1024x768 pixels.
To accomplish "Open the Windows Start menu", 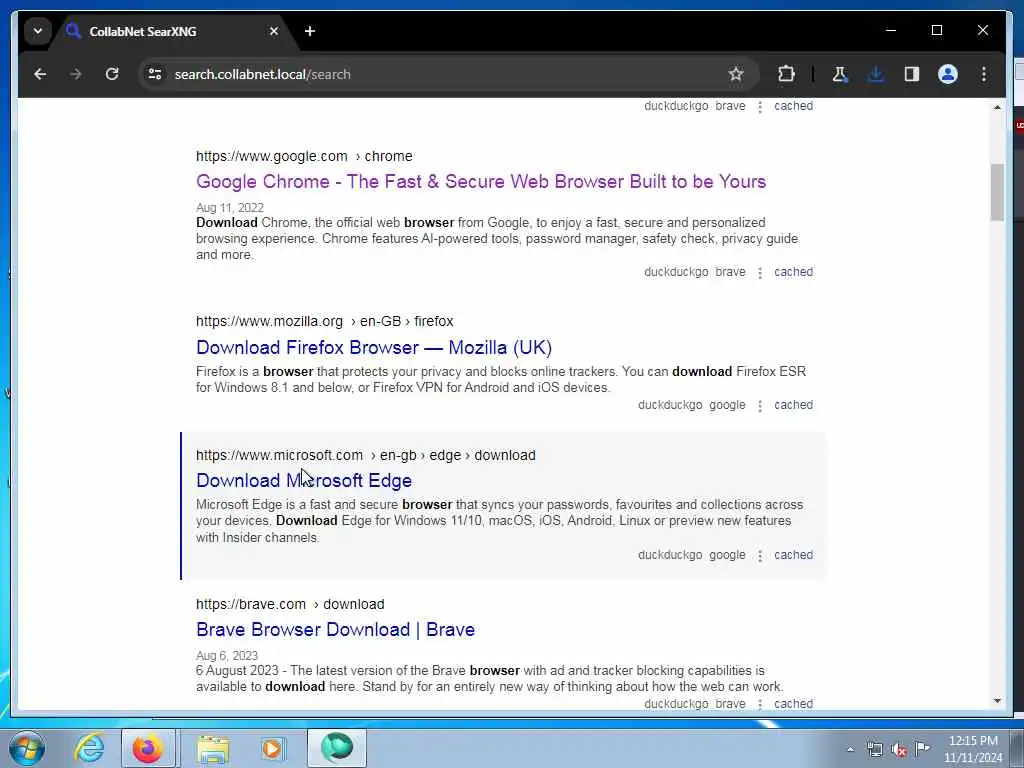I will click(x=27, y=748).
